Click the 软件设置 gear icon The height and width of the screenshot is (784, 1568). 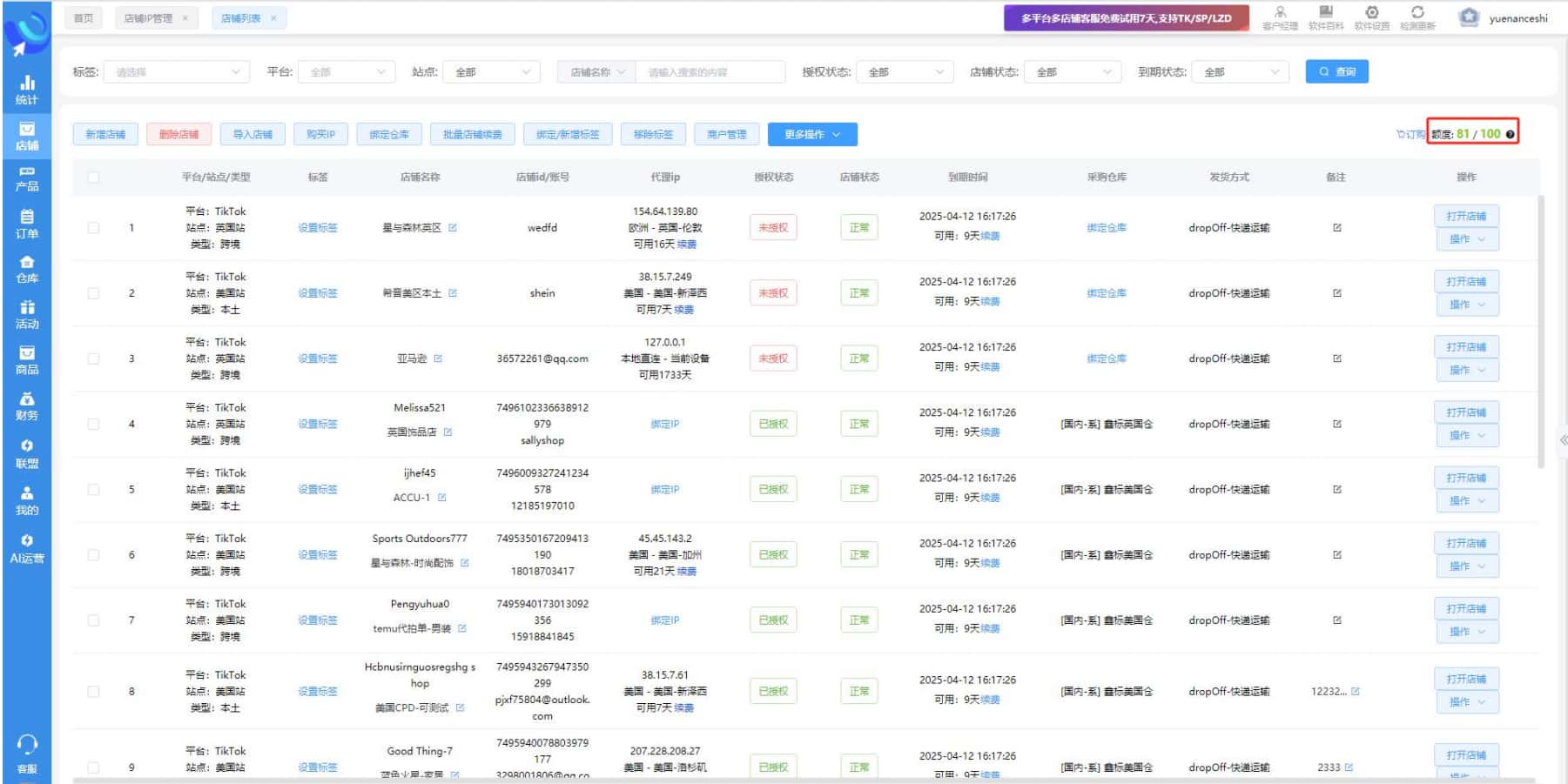[1371, 12]
